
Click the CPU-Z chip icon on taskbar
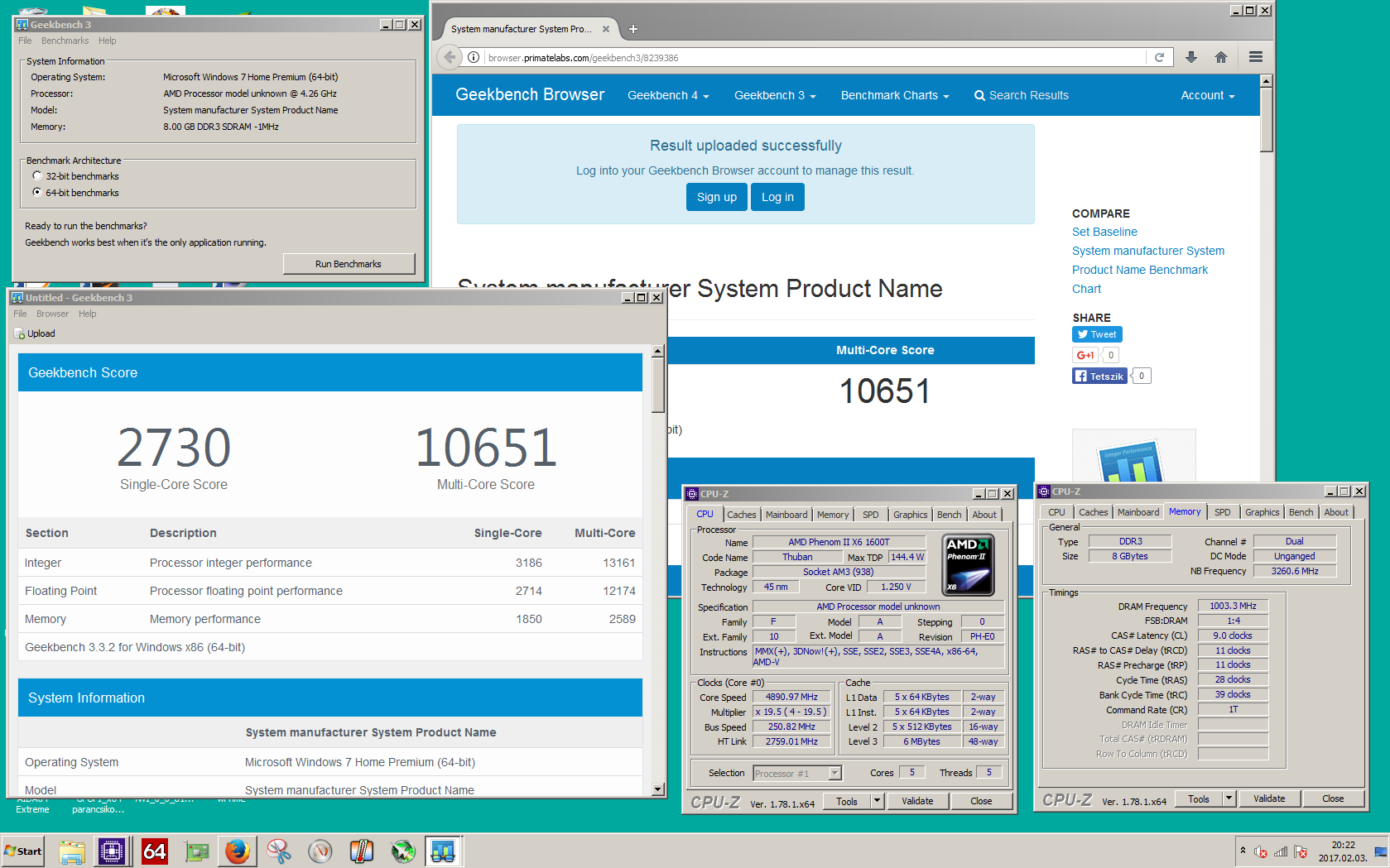click(x=112, y=851)
